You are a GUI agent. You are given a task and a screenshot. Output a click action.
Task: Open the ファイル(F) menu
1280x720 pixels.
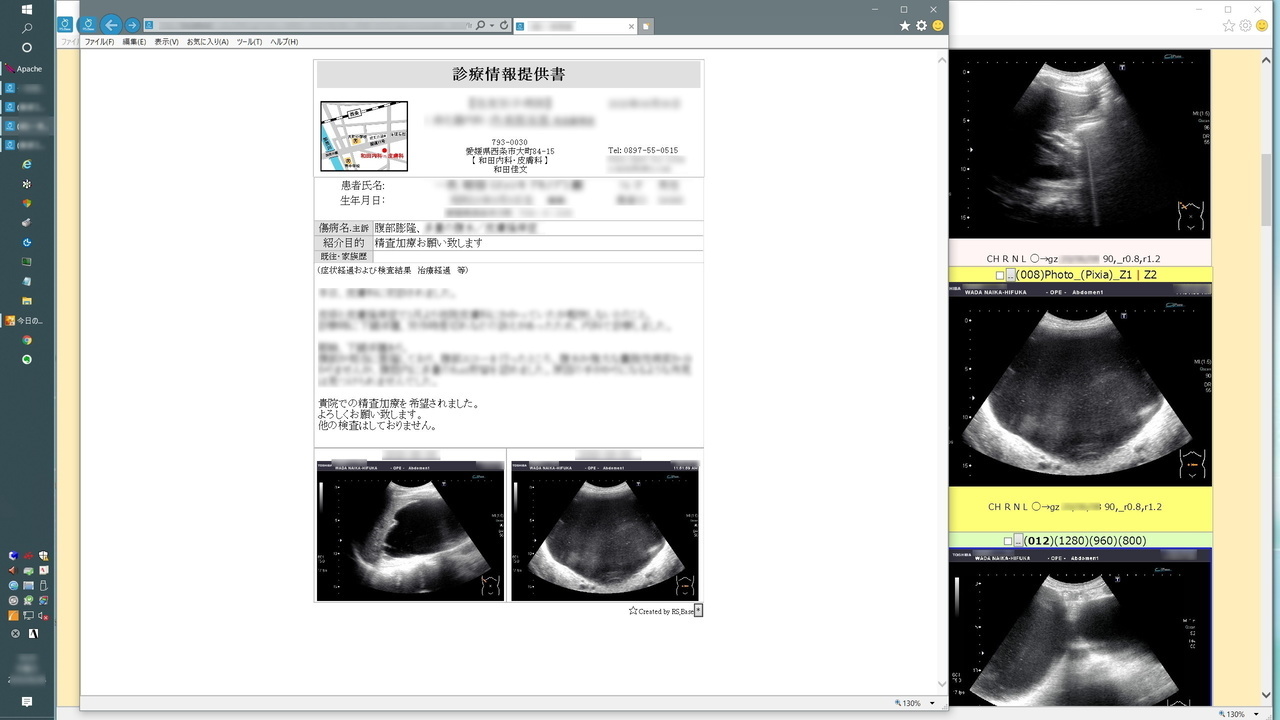[99, 42]
